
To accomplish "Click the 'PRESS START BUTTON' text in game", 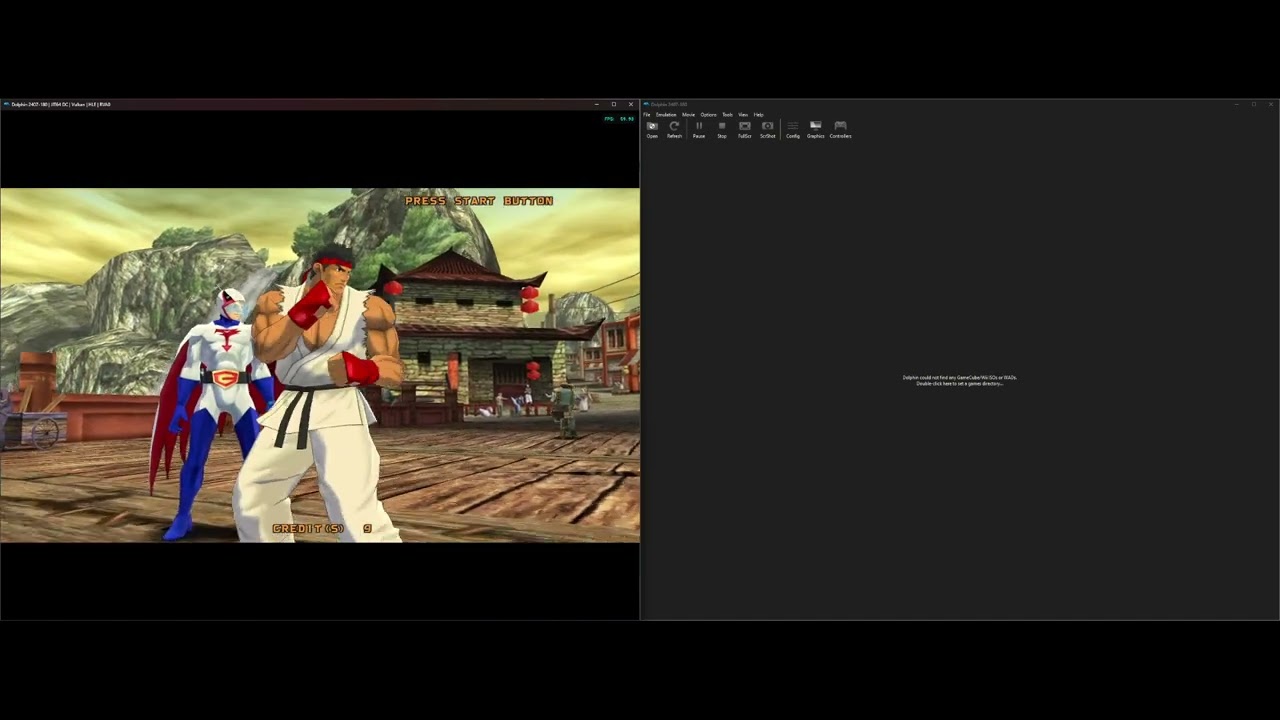I will coord(479,201).
